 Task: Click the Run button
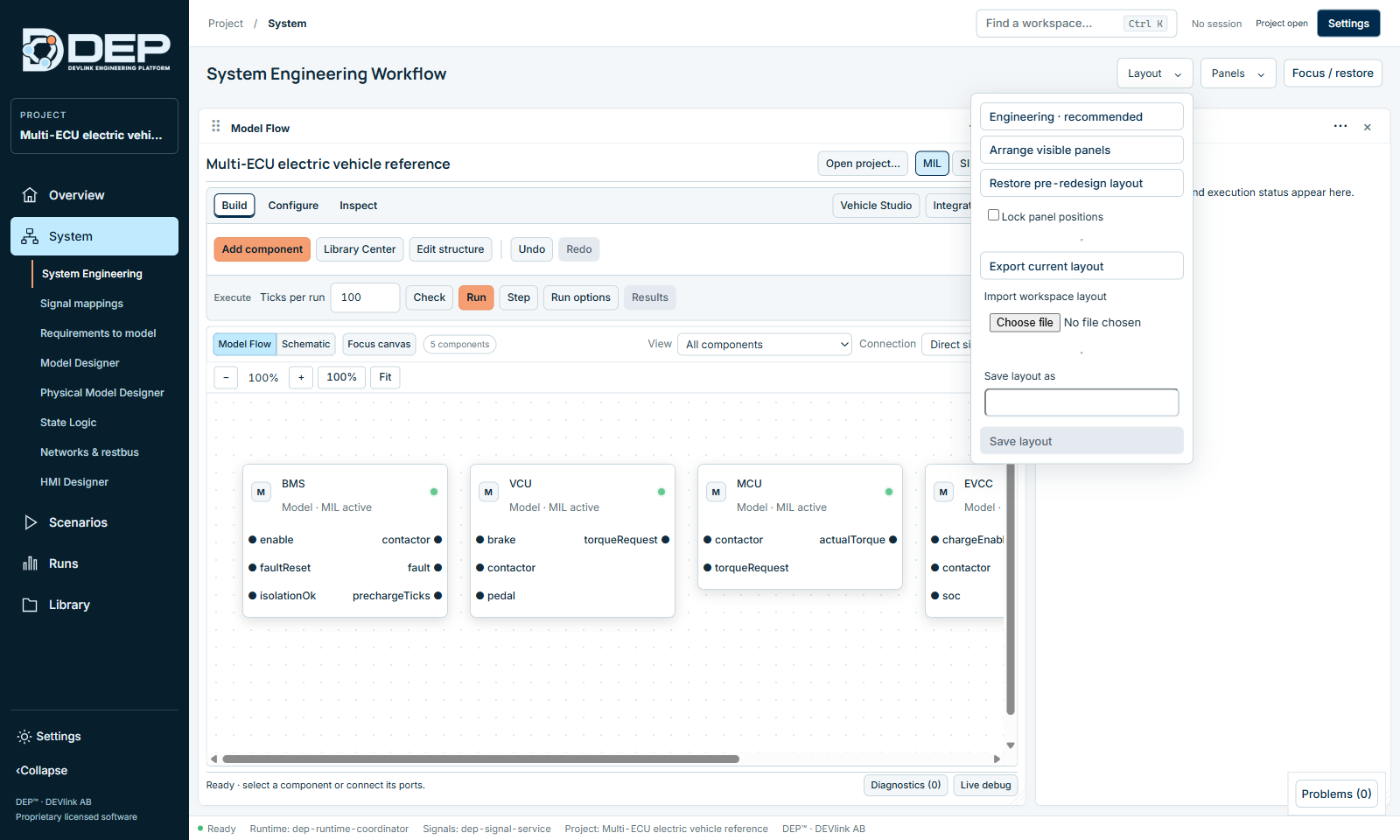(x=476, y=297)
